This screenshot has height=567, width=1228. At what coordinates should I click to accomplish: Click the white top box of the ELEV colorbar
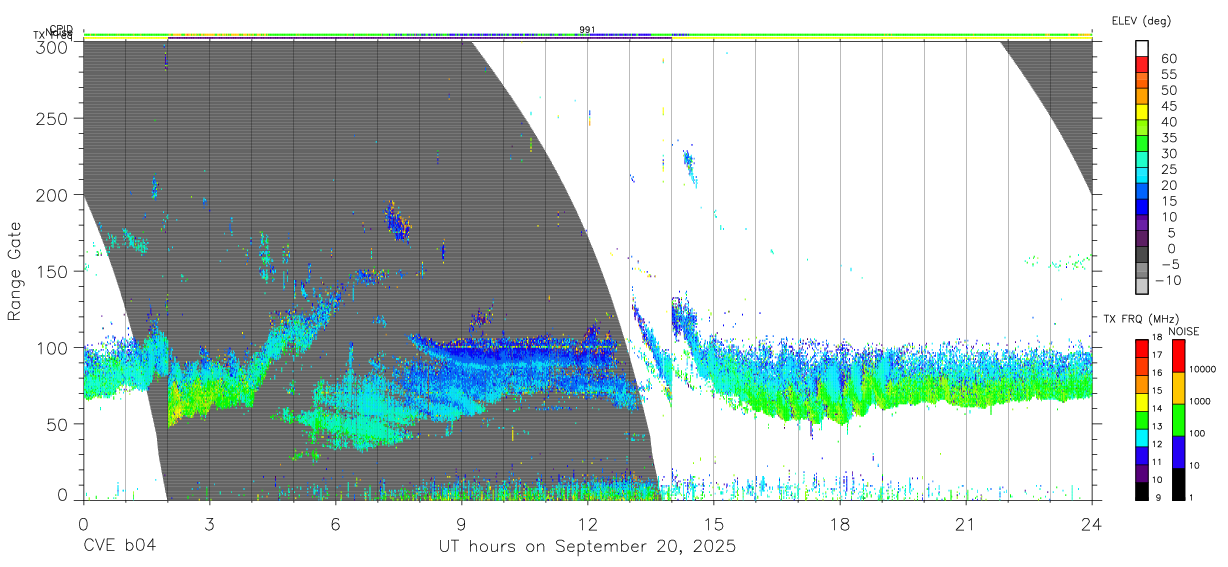(x=1144, y=49)
